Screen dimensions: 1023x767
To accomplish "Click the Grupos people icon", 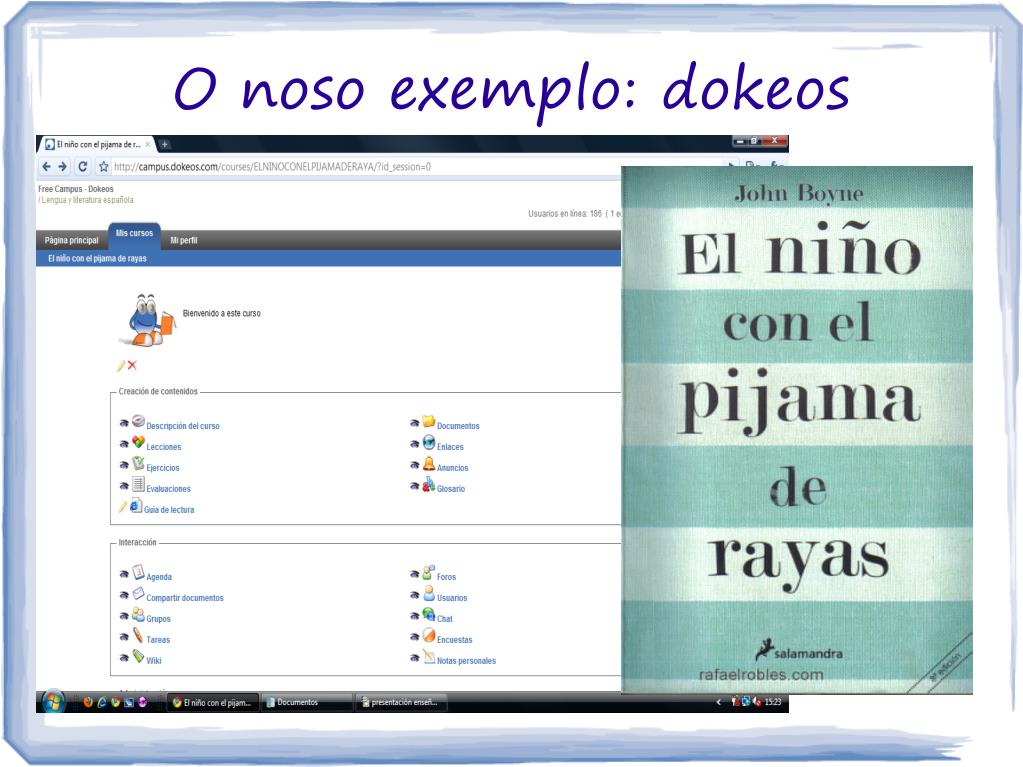I will point(138,614).
